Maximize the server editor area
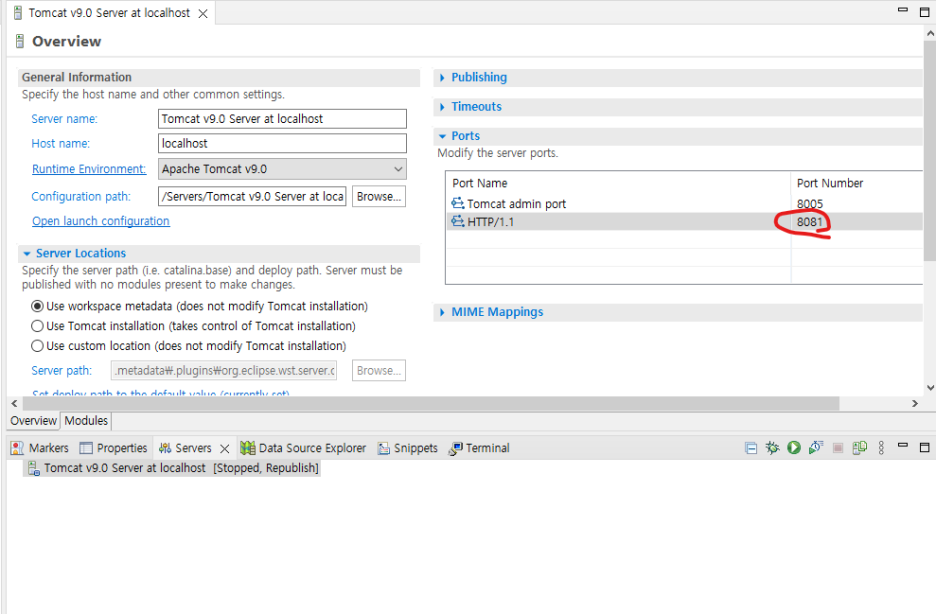Screen dimensions: 936x614 pyautogui.click(x=925, y=12)
